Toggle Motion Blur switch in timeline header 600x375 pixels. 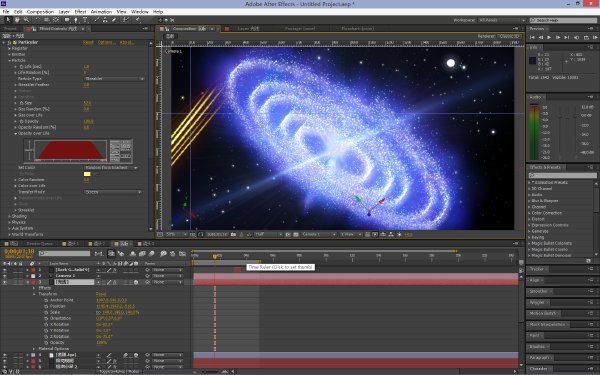(152, 253)
